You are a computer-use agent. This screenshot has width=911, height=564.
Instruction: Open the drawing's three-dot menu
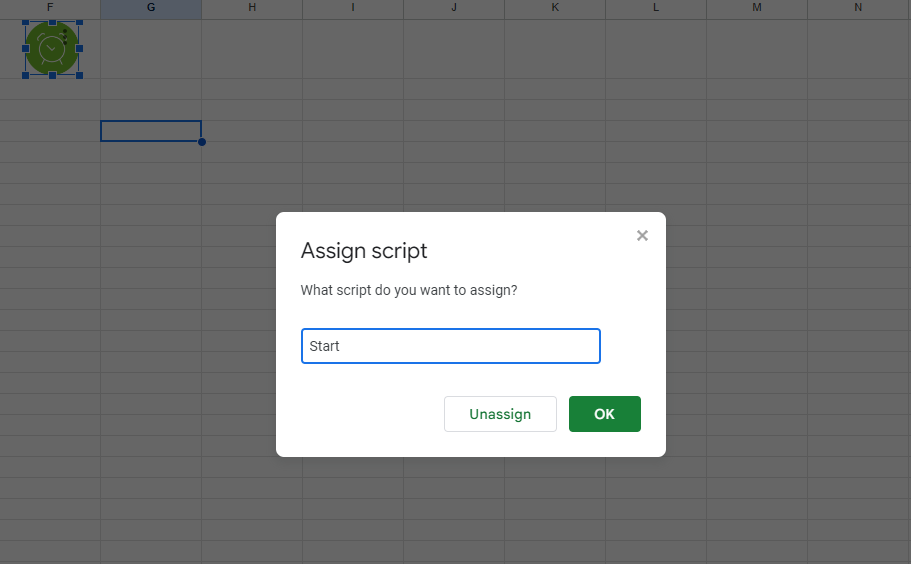pyautogui.click(x=65, y=37)
